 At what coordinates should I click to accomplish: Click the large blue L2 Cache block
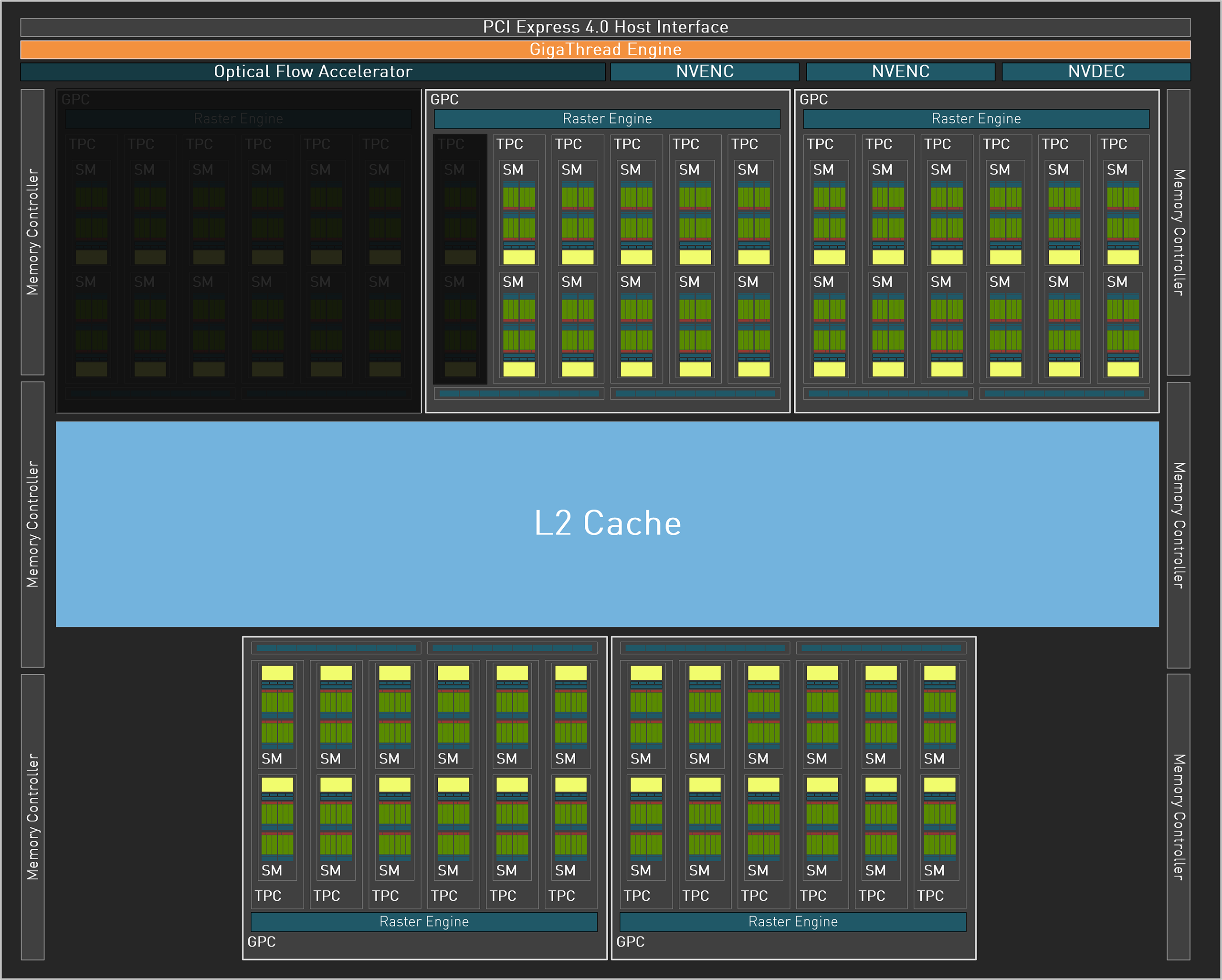[x=608, y=523]
